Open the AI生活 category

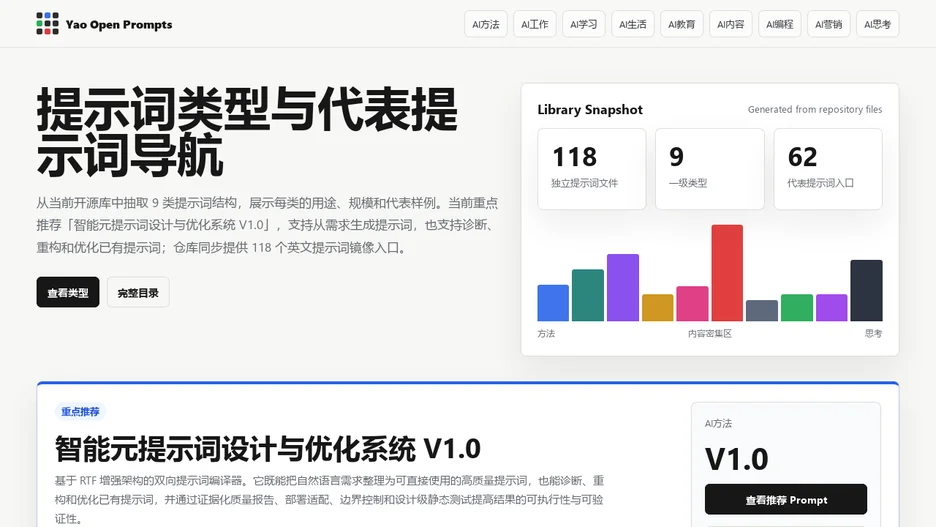point(633,24)
